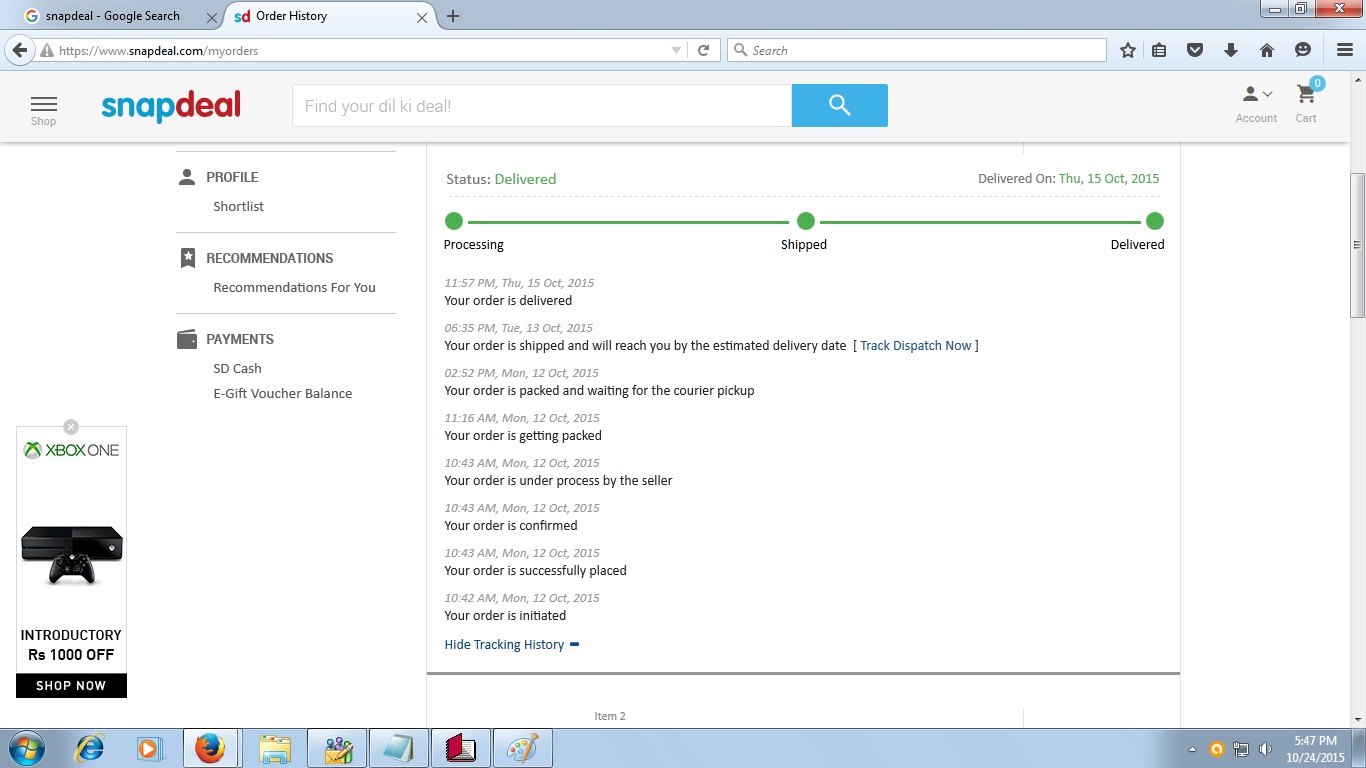Click the PROFILE section heading
This screenshot has height=768, width=1366.
click(x=232, y=177)
